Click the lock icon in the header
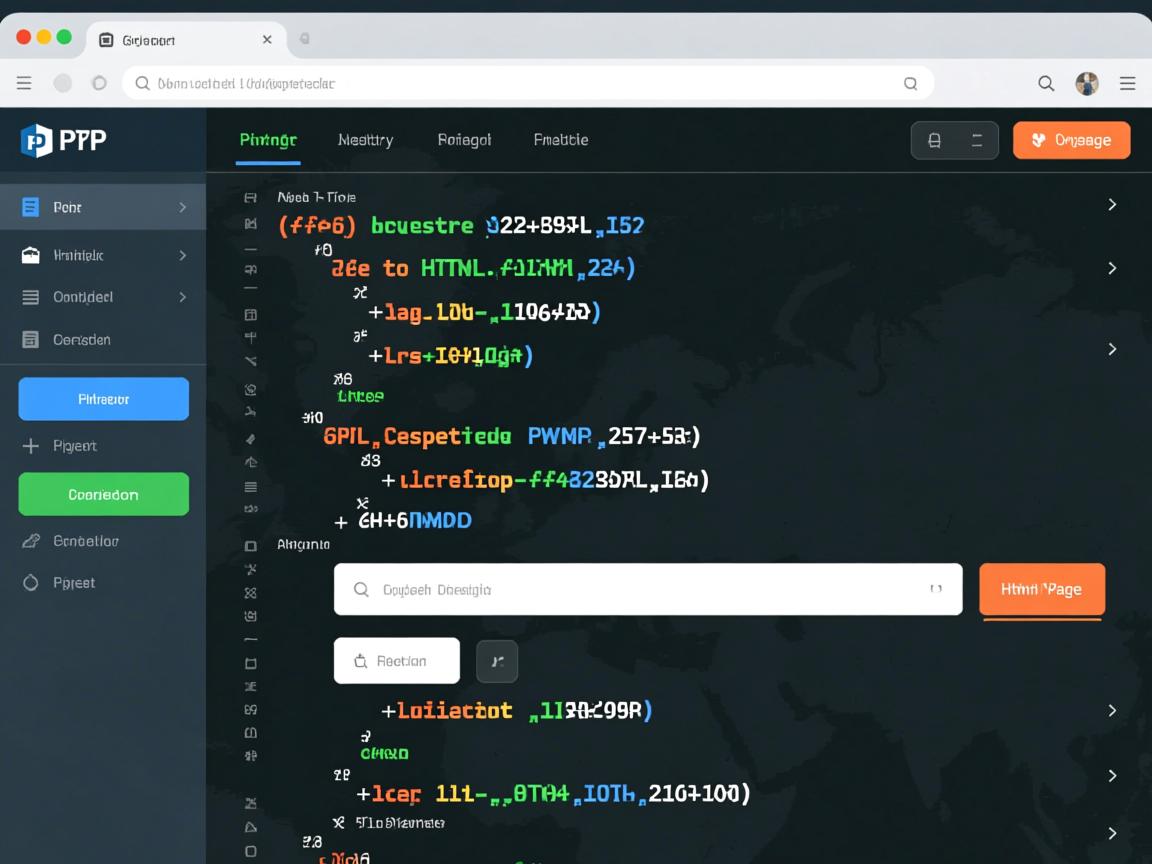1152x864 pixels. click(934, 141)
